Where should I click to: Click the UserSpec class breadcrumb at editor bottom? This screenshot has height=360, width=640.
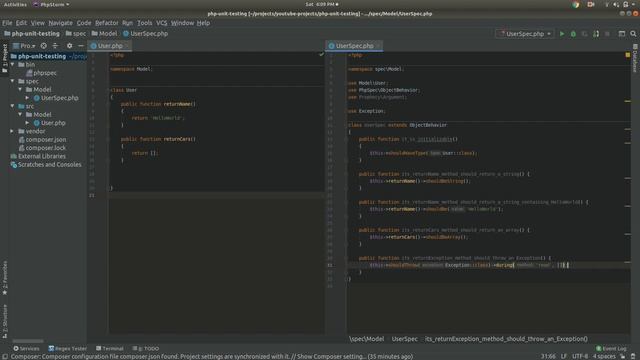(x=404, y=339)
